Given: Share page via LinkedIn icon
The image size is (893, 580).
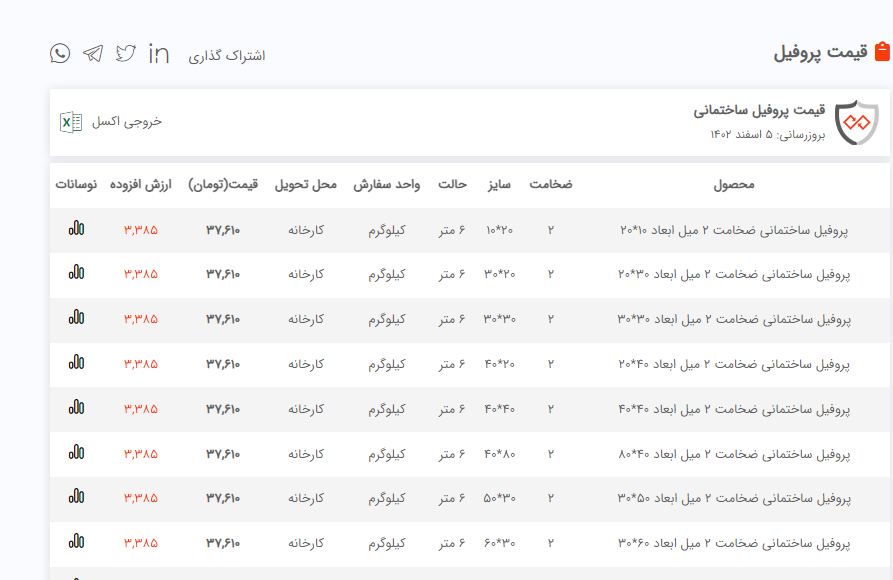Looking at the screenshot, I should point(158,53).
